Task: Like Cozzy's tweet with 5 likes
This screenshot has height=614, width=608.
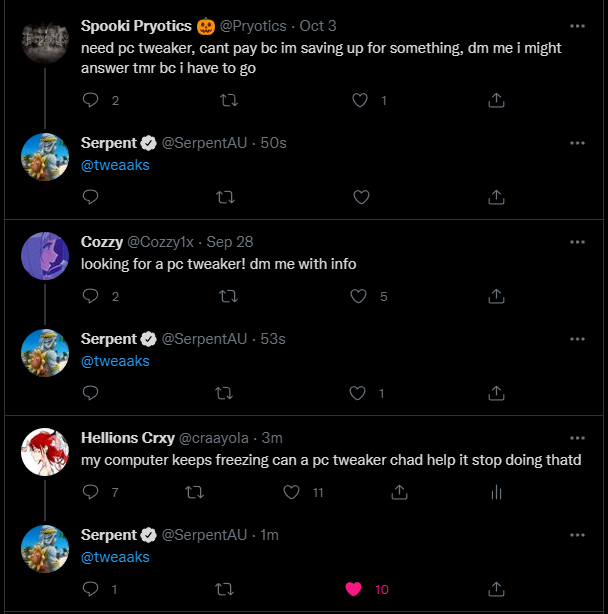Action: pyautogui.click(x=361, y=296)
